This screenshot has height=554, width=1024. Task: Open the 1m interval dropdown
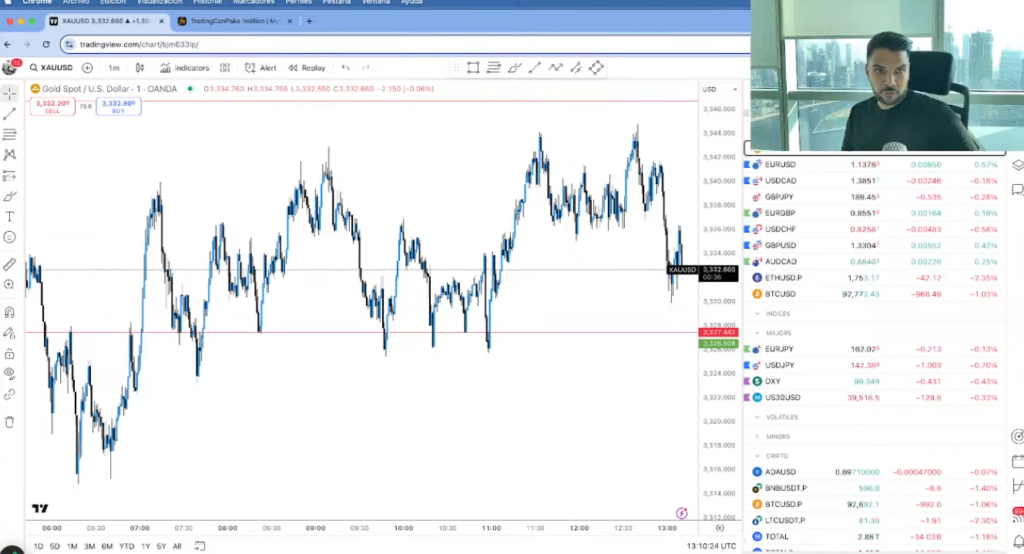click(x=114, y=67)
